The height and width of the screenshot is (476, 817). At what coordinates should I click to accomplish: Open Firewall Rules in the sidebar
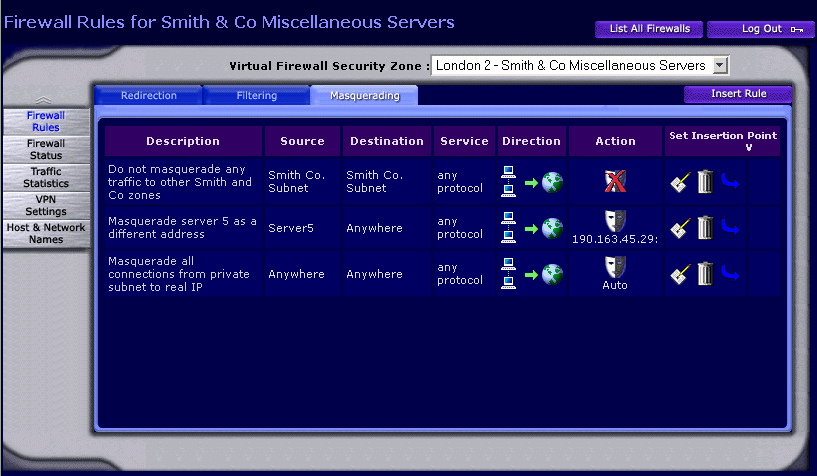(x=46, y=121)
